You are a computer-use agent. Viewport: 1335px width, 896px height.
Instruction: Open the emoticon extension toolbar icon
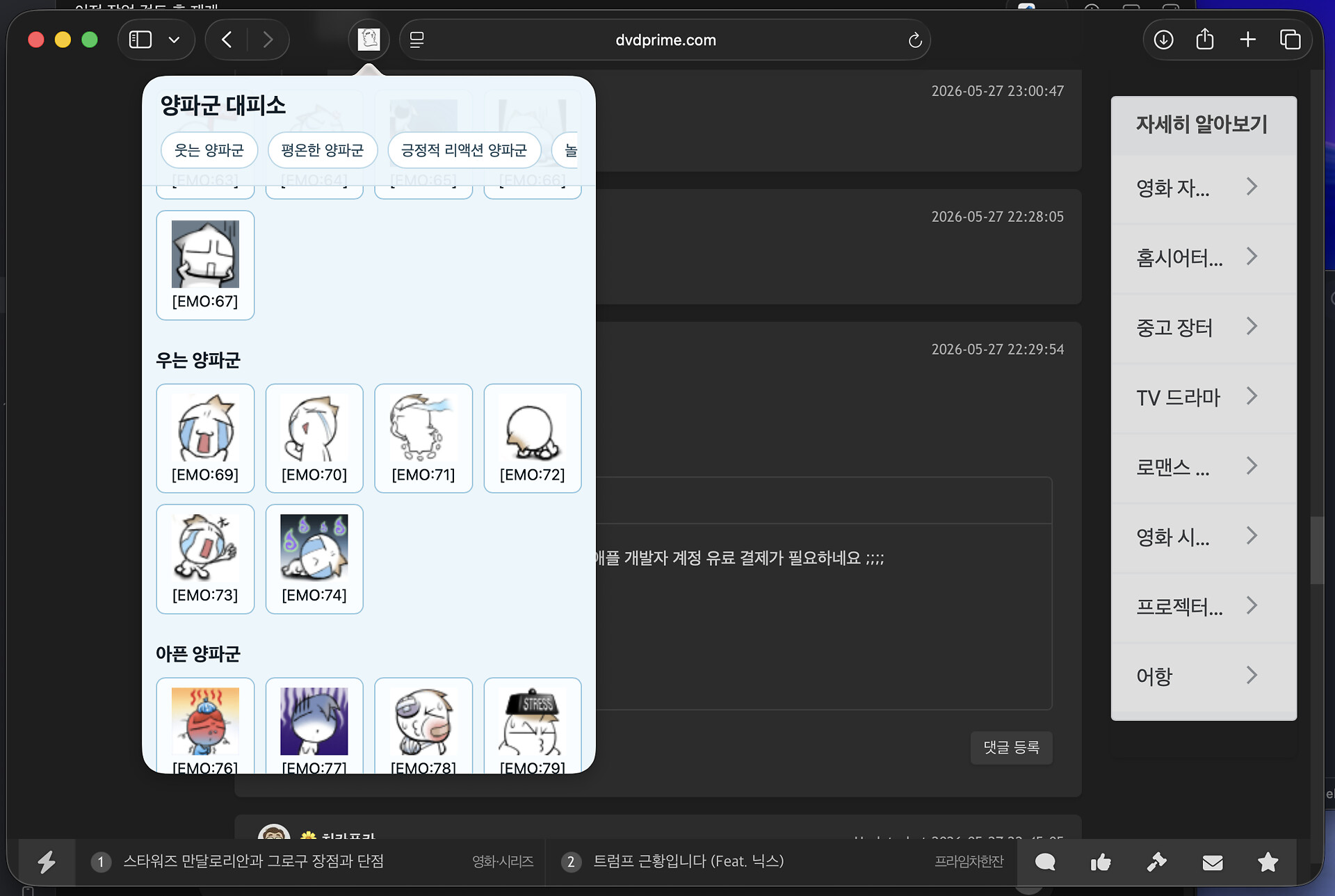pos(369,40)
